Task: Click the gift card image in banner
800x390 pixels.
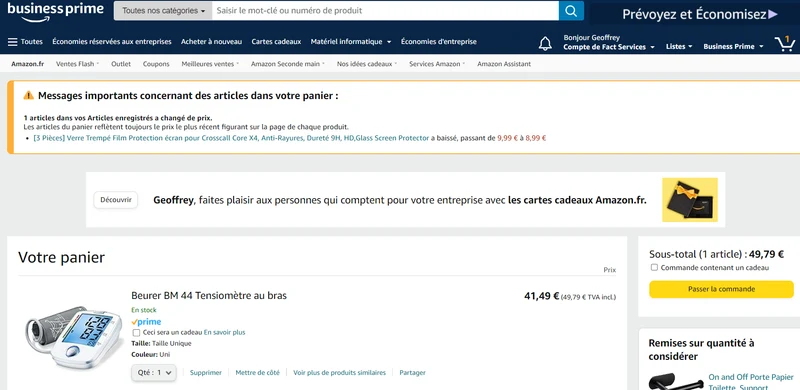Action: [690, 200]
